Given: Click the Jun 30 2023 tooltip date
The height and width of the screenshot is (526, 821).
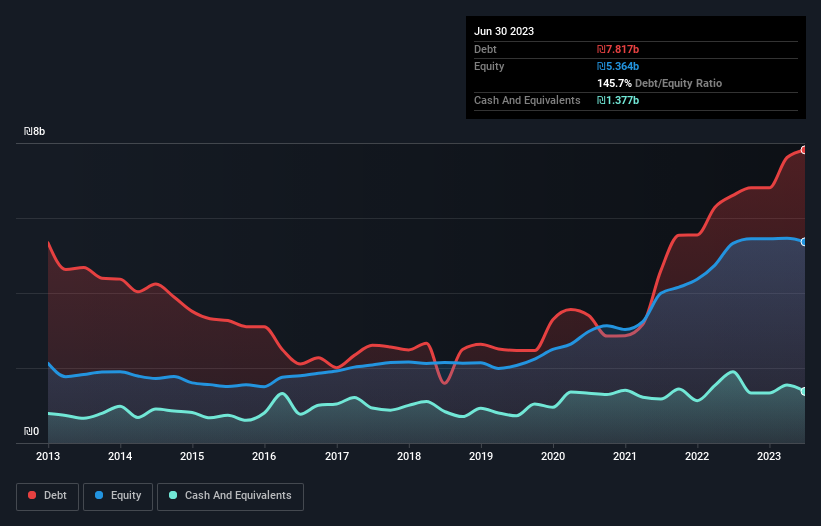Looking at the screenshot, I should point(504,31).
